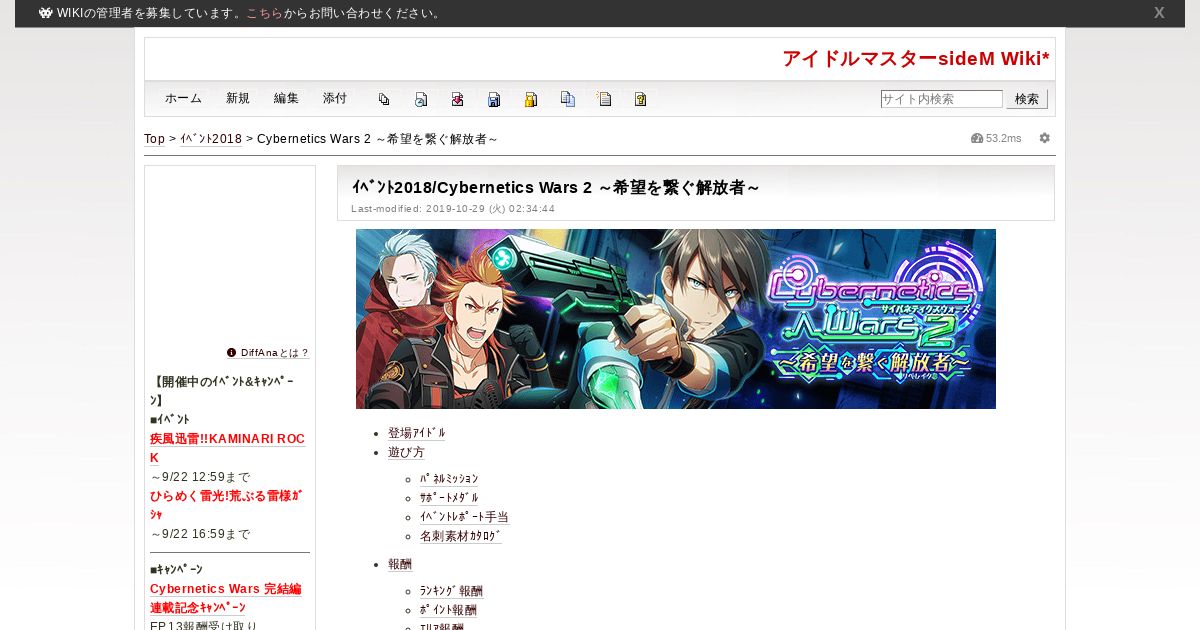Click the blue duplicate pages icon

pos(568,99)
